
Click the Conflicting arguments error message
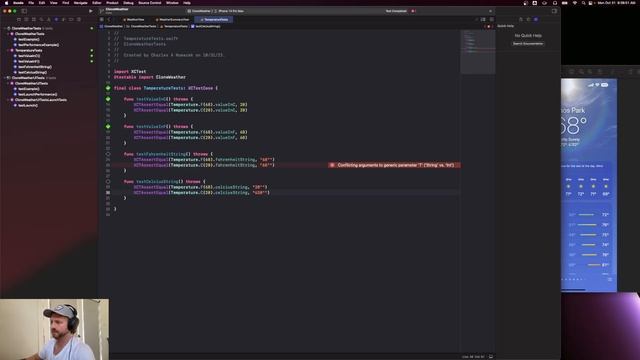point(396,165)
